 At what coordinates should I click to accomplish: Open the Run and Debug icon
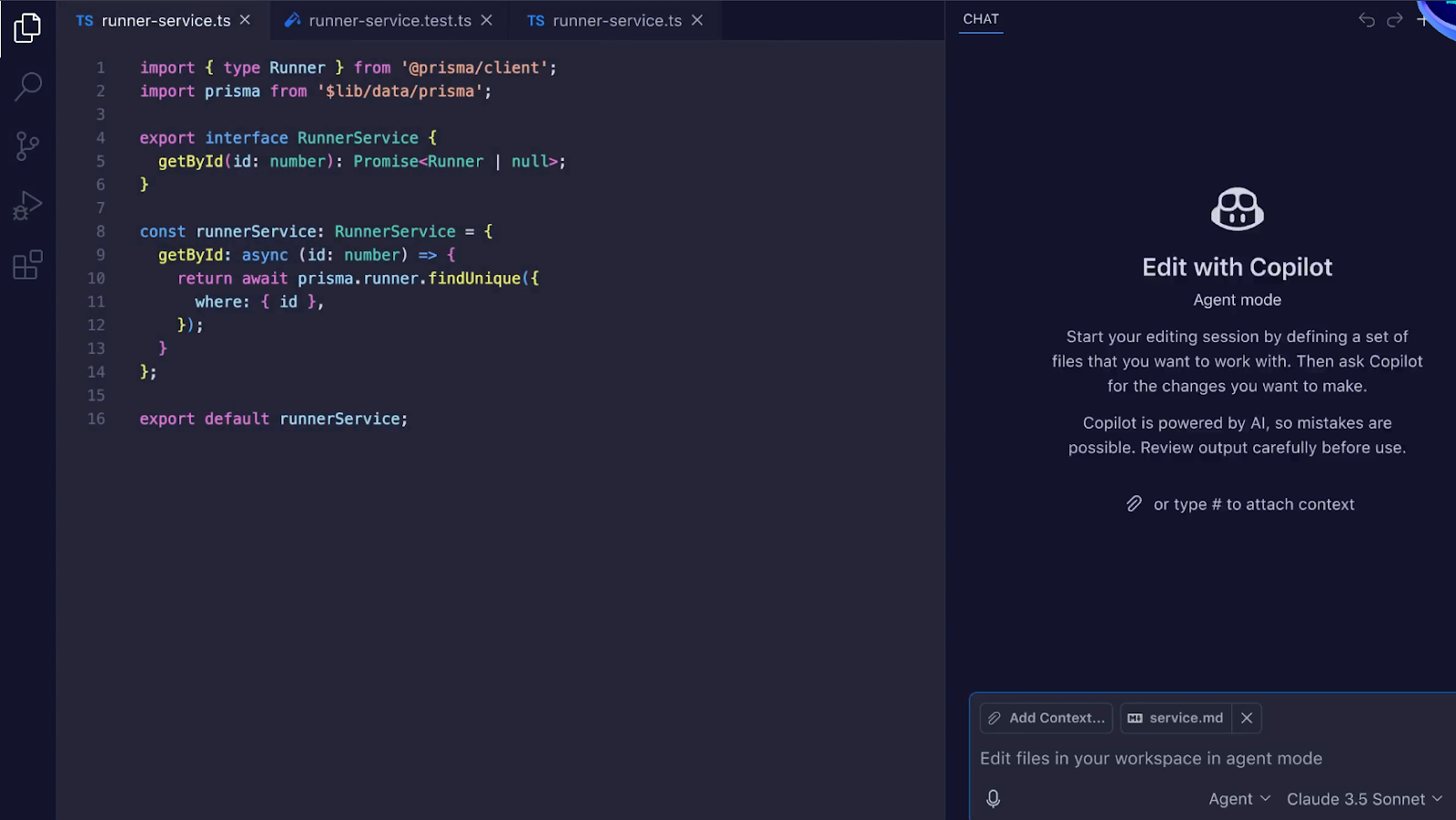(x=26, y=204)
